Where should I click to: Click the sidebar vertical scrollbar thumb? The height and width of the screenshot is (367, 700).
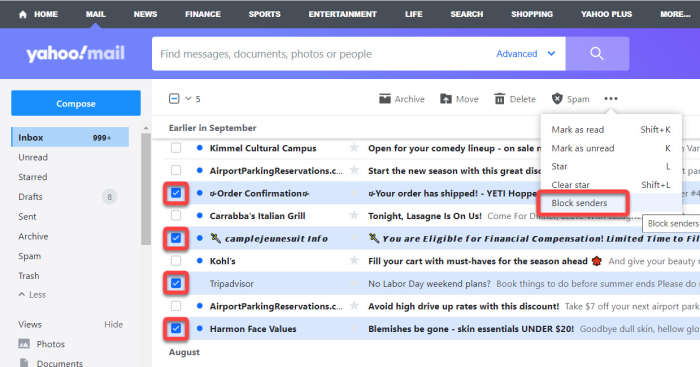pos(146,188)
